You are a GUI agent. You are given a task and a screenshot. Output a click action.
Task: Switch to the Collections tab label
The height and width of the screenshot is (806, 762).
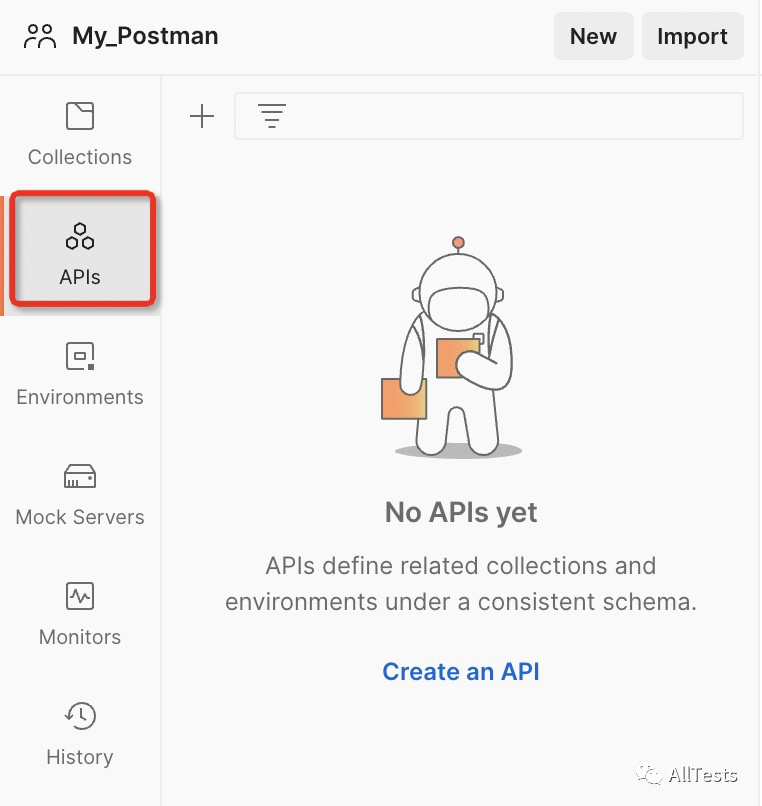(x=80, y=157)
